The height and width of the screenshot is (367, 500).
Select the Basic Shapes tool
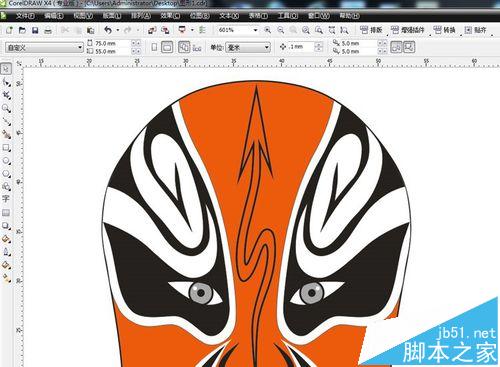(x=6, y=187)
